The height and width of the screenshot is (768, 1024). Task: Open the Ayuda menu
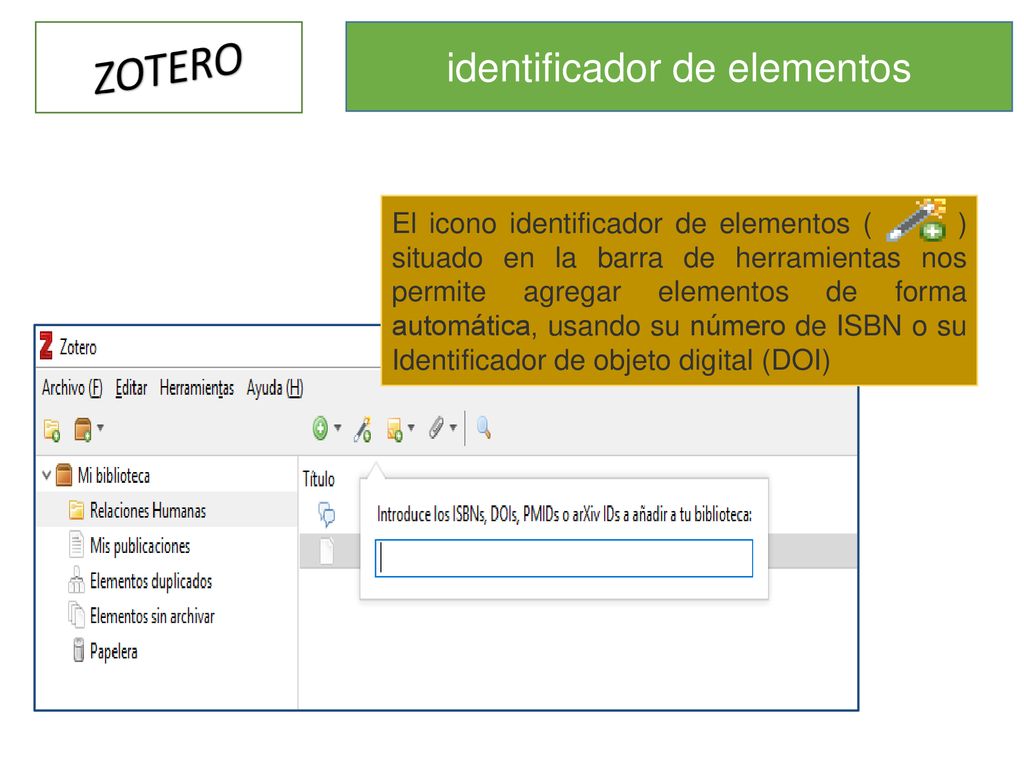pos(275,388)
